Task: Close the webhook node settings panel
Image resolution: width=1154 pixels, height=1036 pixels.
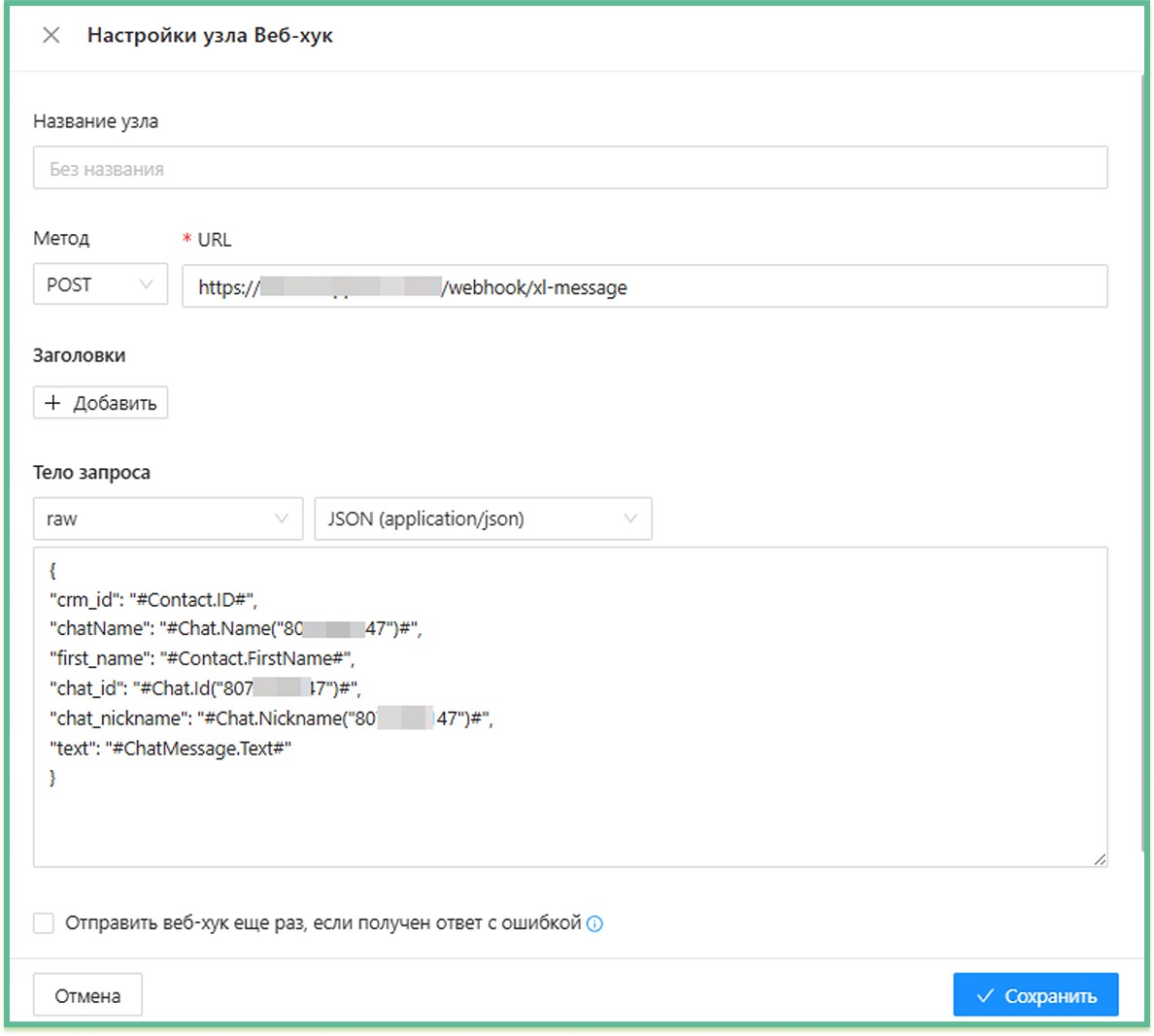Action: (51, 35)
